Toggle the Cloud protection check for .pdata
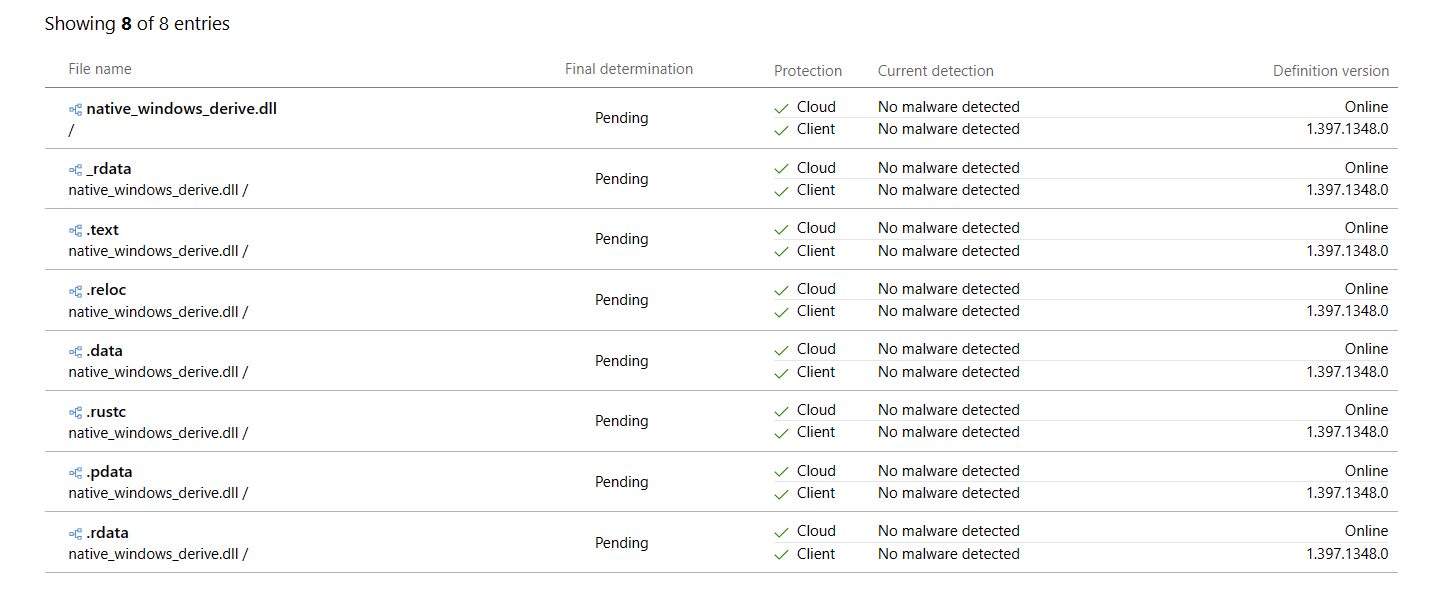Image resolution: width=1448 pixels, height=595 pixels. (x=782, y=470)
